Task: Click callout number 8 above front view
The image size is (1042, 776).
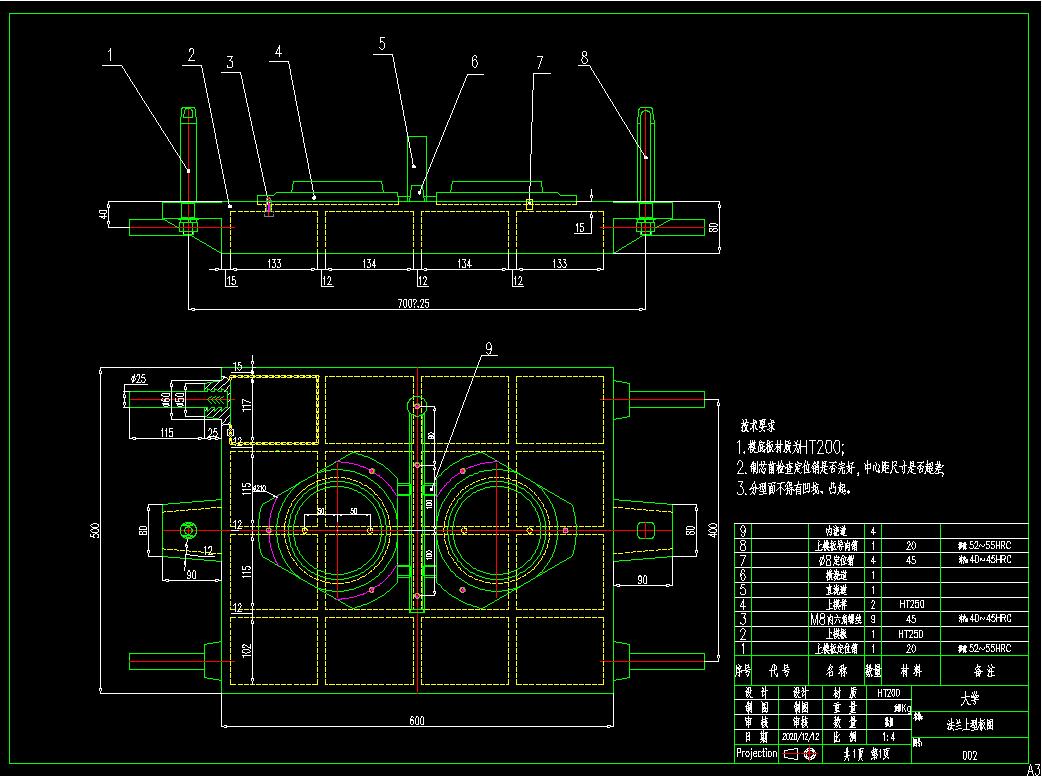Action: click(x=584, y=58)
